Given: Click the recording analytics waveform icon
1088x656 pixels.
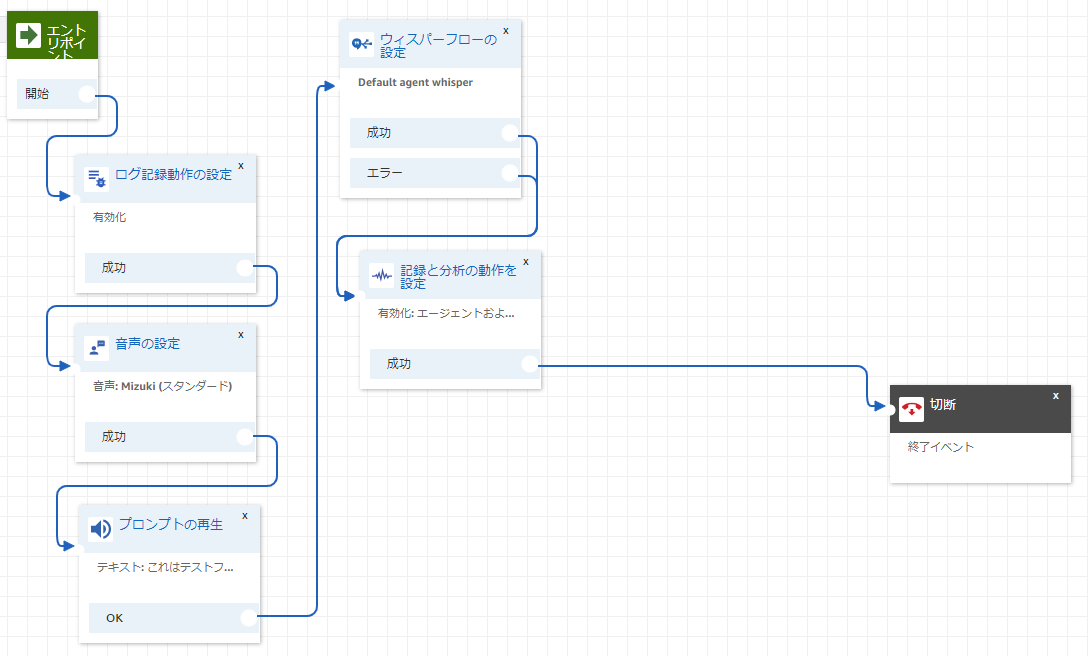Looking at the screenshot, I should tap(382, 276).
